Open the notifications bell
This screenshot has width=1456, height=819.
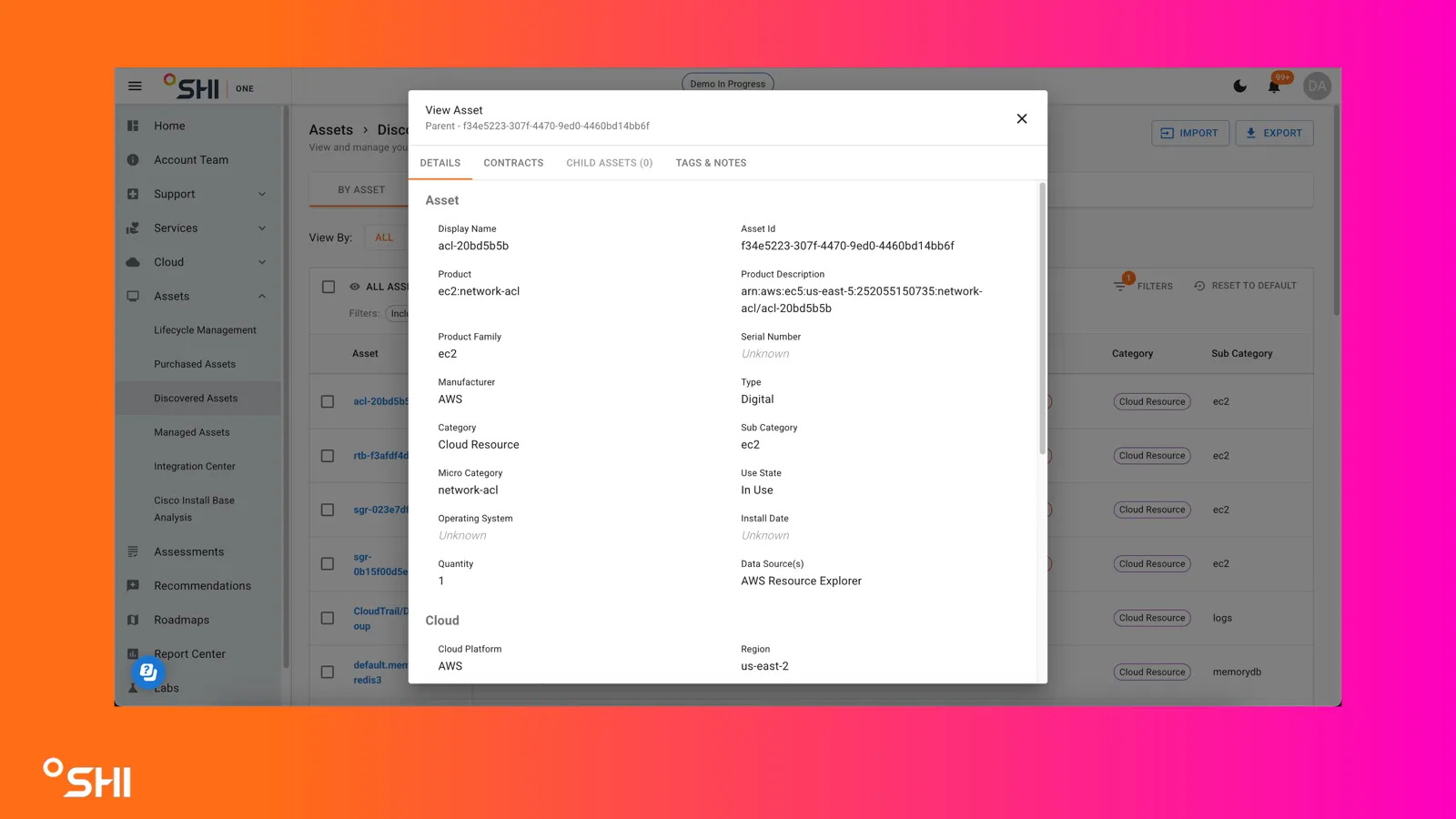(x=1274, y=86)
